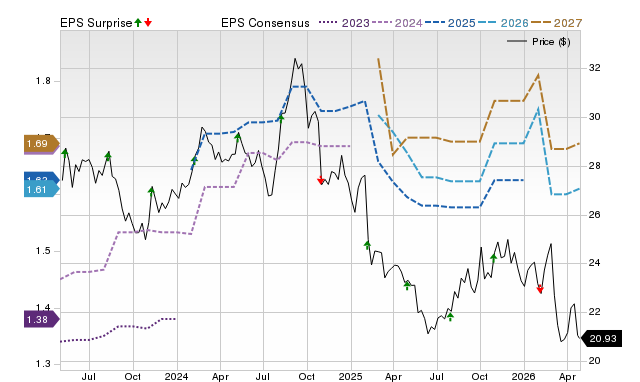Click the green up arrow in EPS Surprise legend
This screenshot has height=382, width=640.
point(138,23)
